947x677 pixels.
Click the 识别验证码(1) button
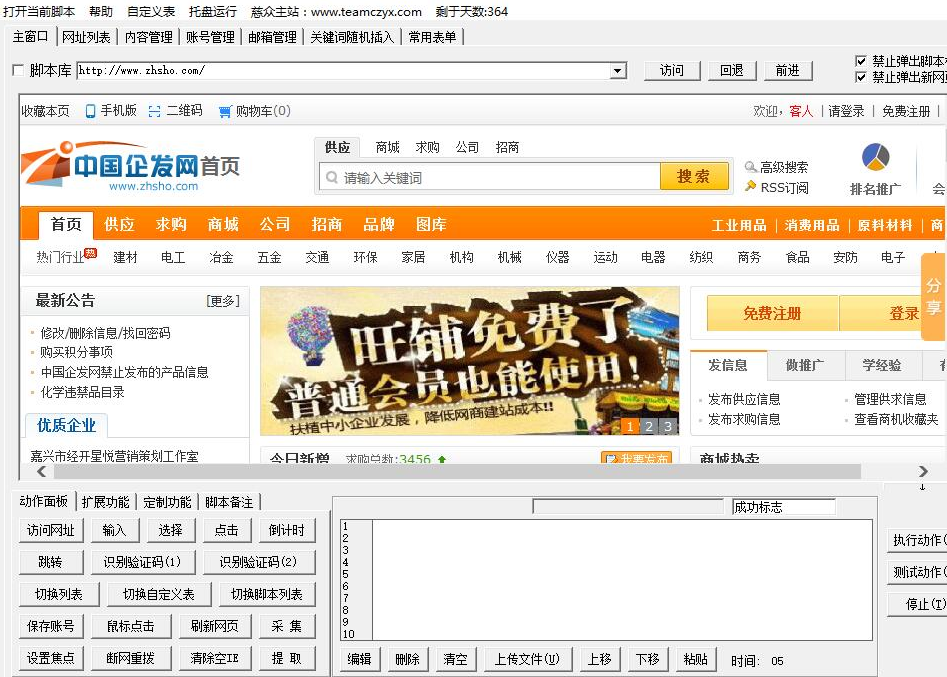(142, 562)
